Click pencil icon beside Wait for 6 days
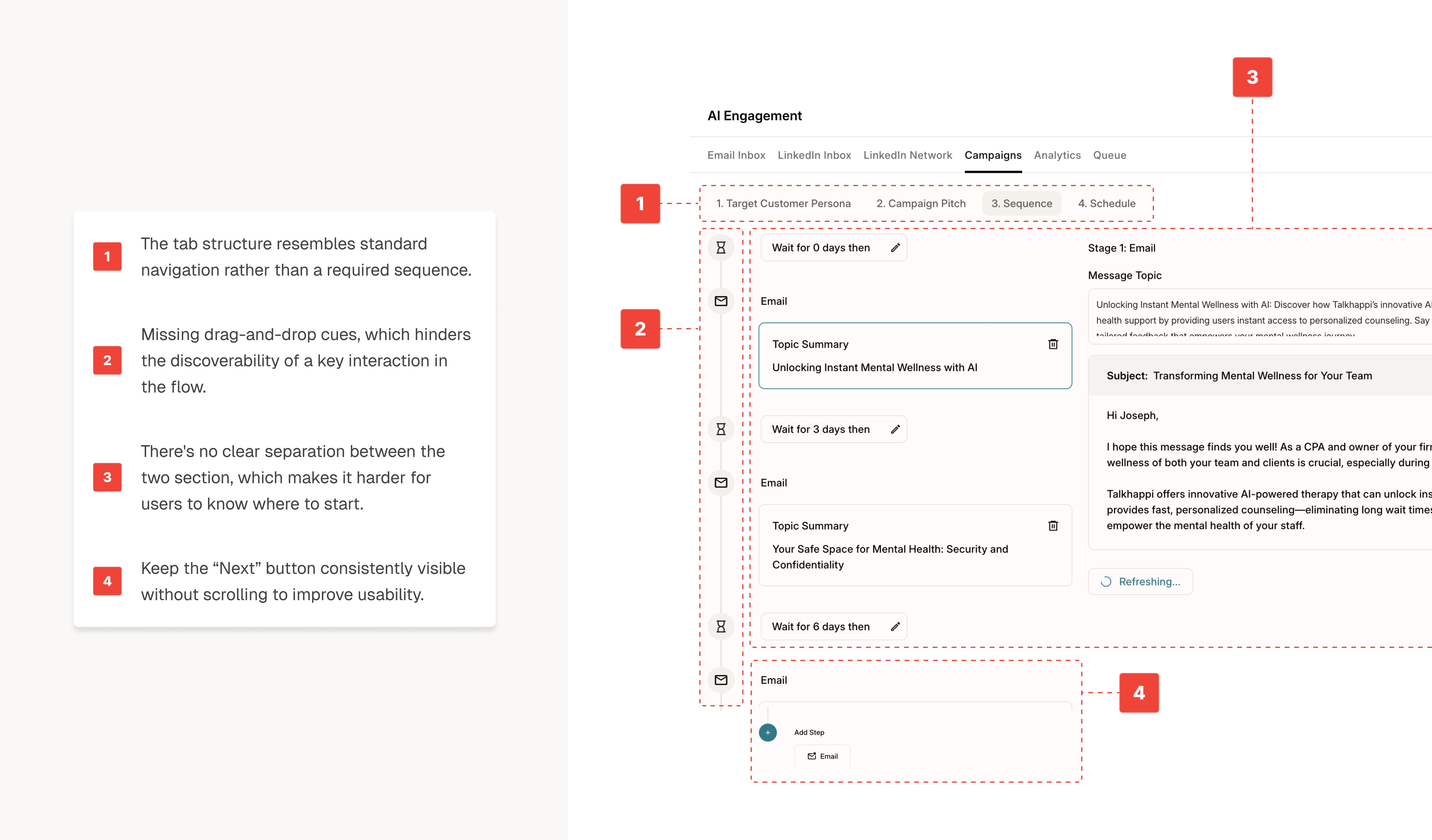Viewport: 1432px width, 840px height. (x=895, y=626)
